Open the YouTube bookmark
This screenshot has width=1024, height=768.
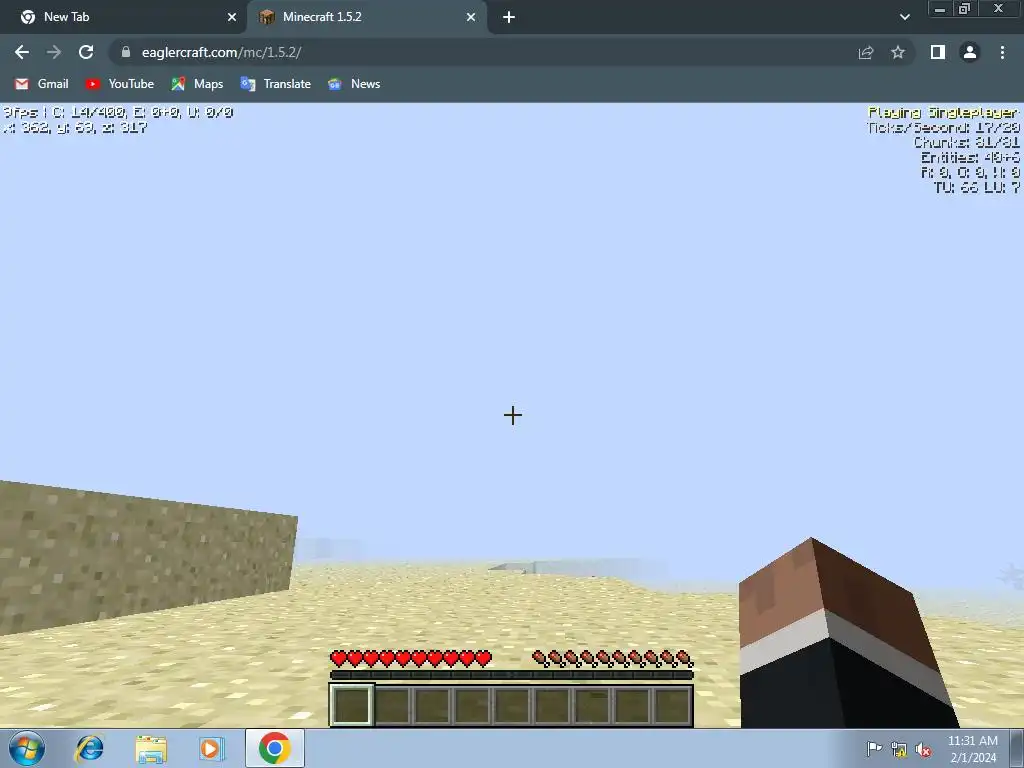click(120, 84)
